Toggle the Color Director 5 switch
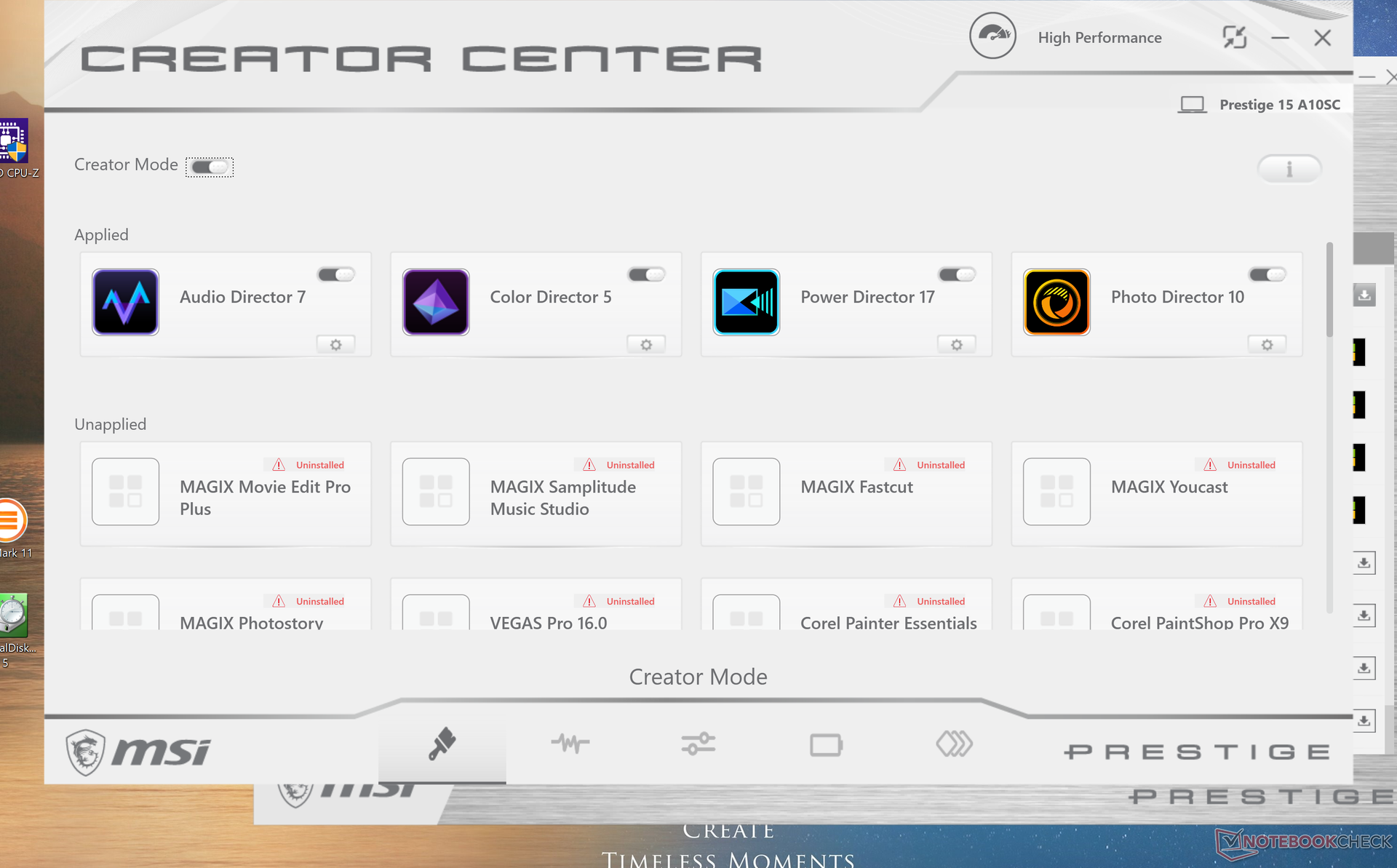 coord(646,274)
